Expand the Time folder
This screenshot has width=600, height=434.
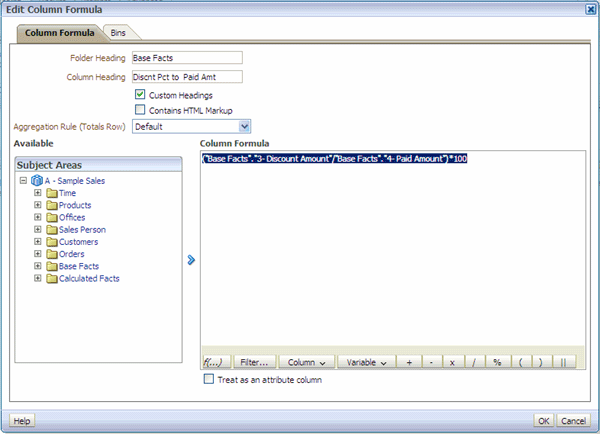tap(38, 193)
